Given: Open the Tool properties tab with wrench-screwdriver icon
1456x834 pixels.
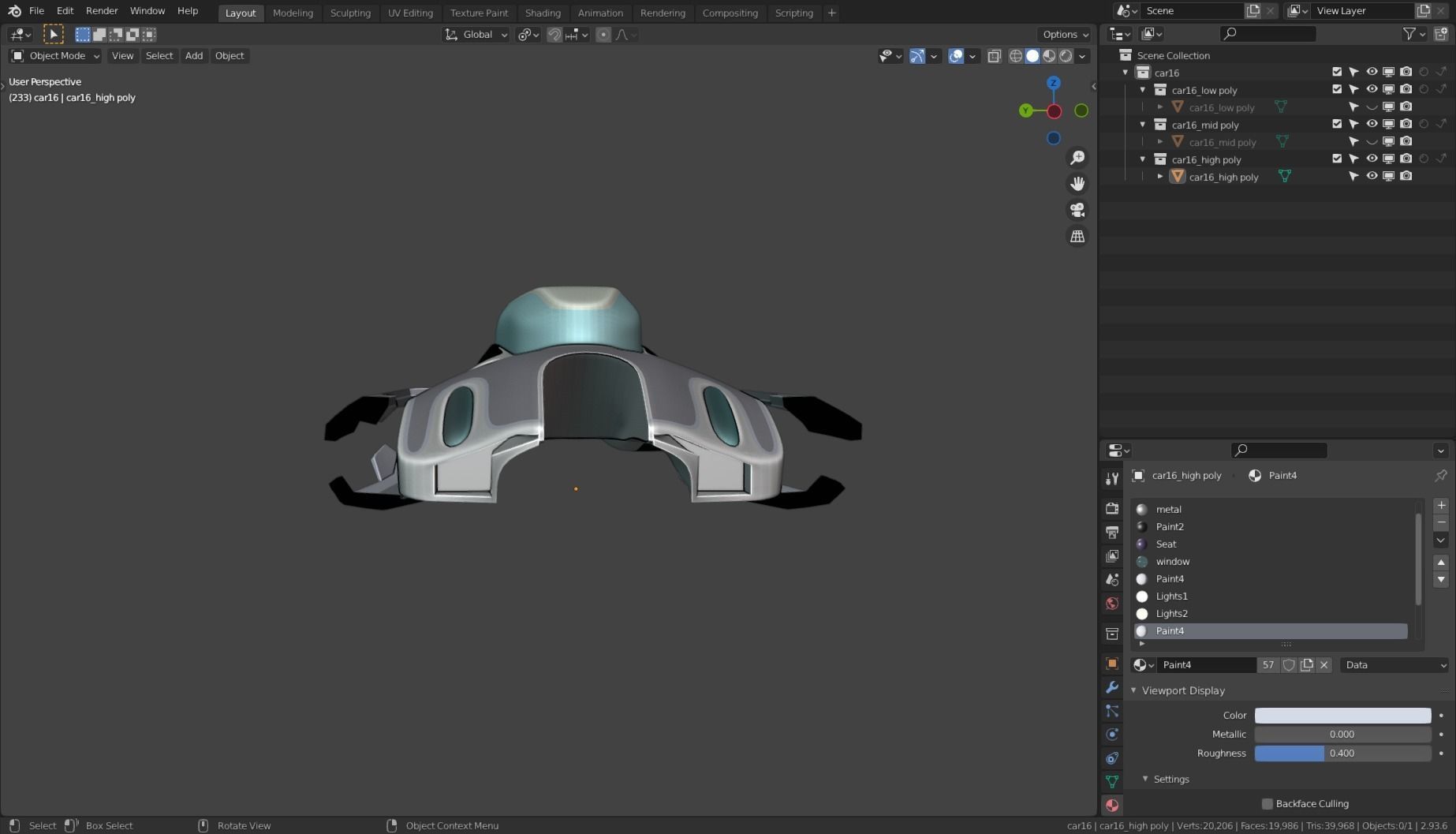Looking at the screenshot, I should [1112, 479].
